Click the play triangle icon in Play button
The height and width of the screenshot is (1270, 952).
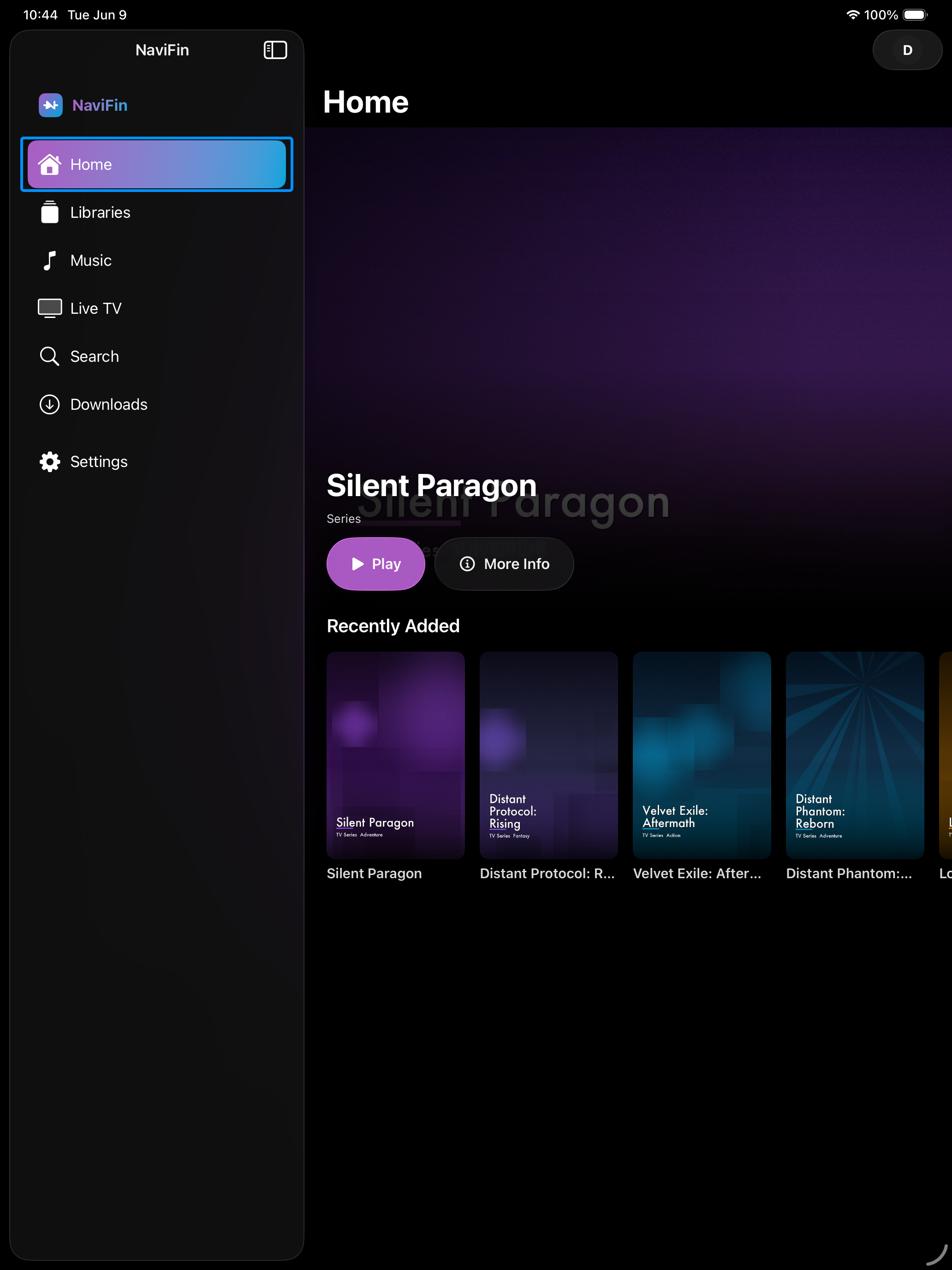coord(357,564)
